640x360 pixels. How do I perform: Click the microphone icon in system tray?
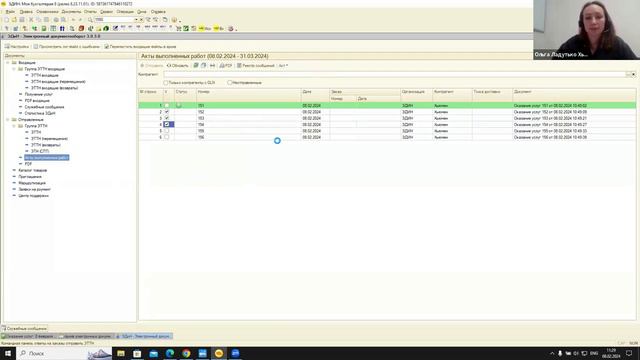[560, 353]
